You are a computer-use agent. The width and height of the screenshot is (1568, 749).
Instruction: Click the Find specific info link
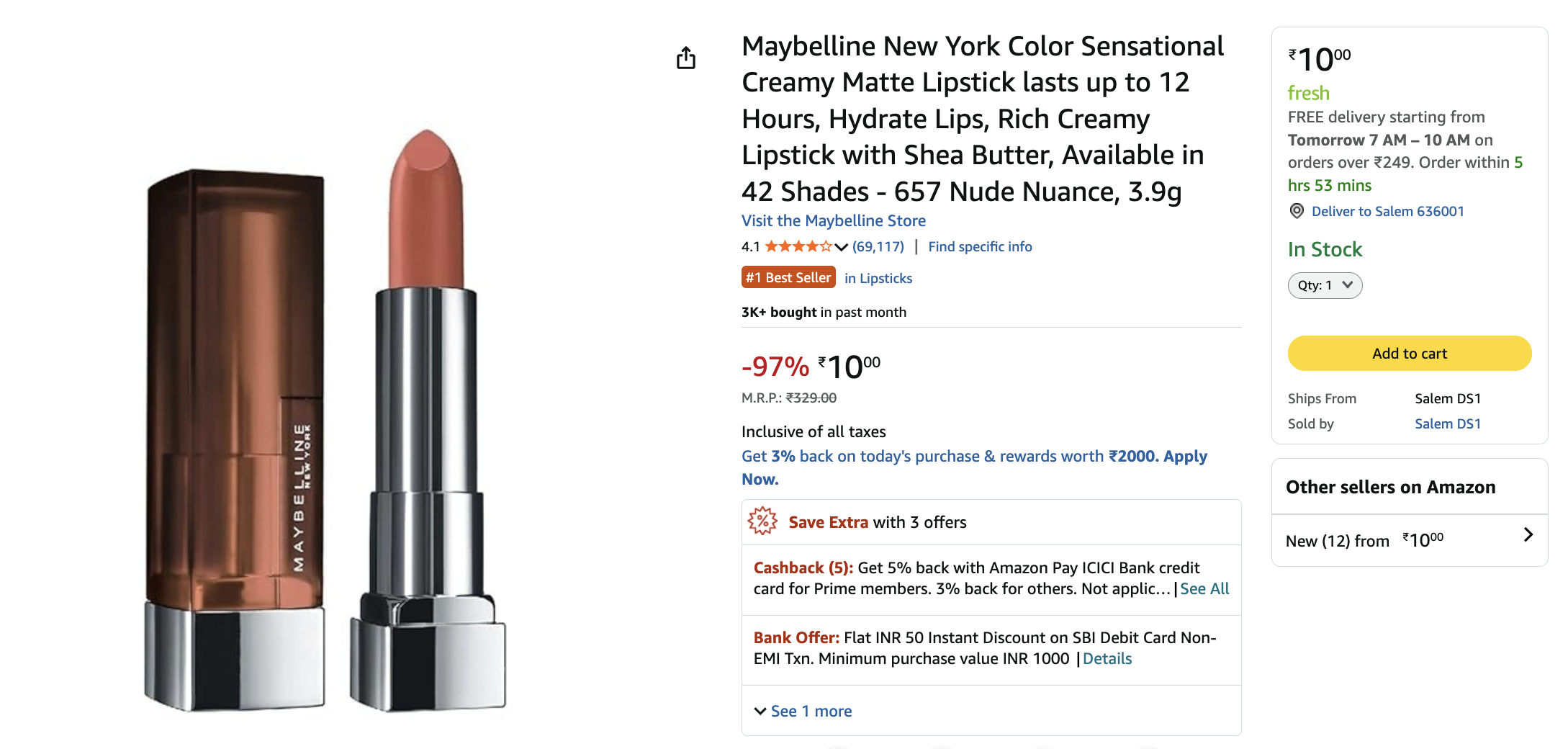pos(980,247)
